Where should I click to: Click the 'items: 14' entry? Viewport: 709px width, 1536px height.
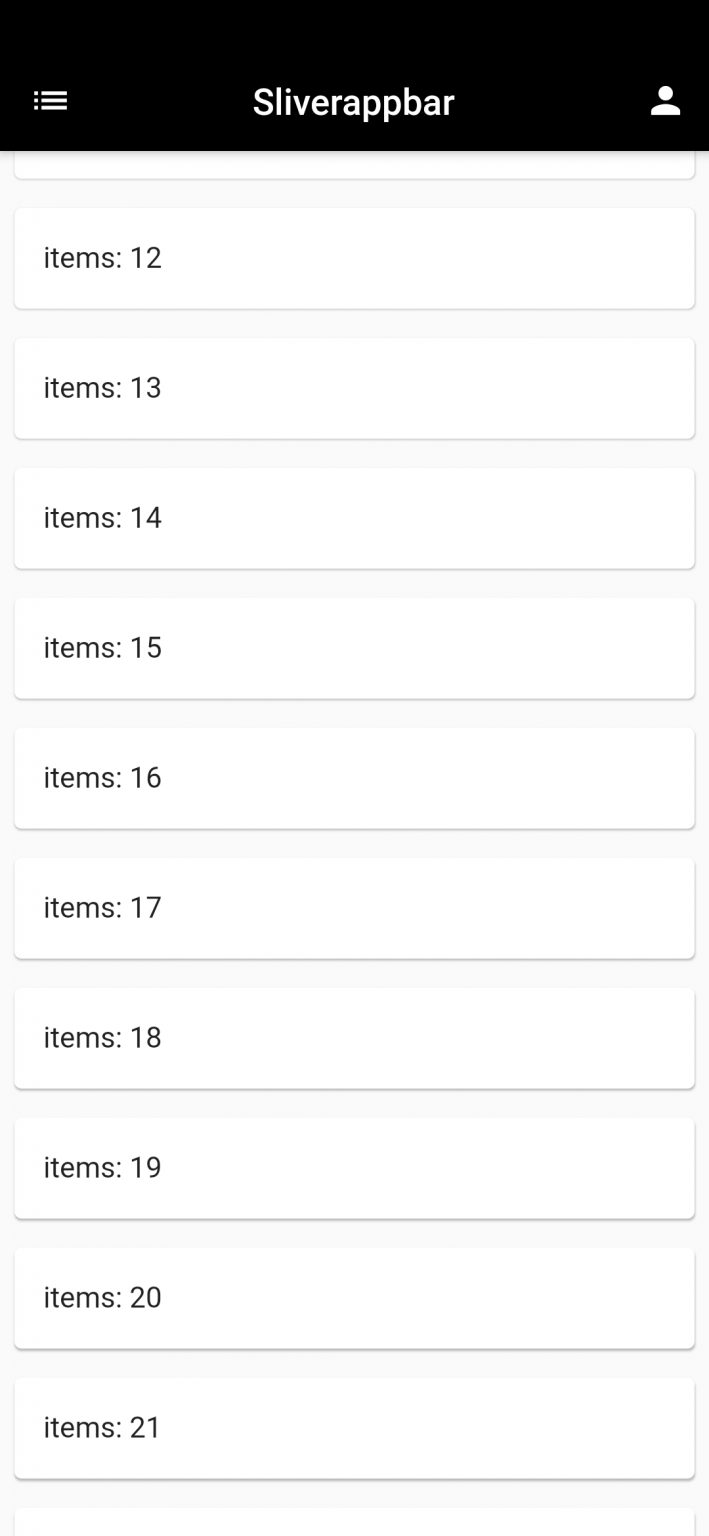[354, 518]
